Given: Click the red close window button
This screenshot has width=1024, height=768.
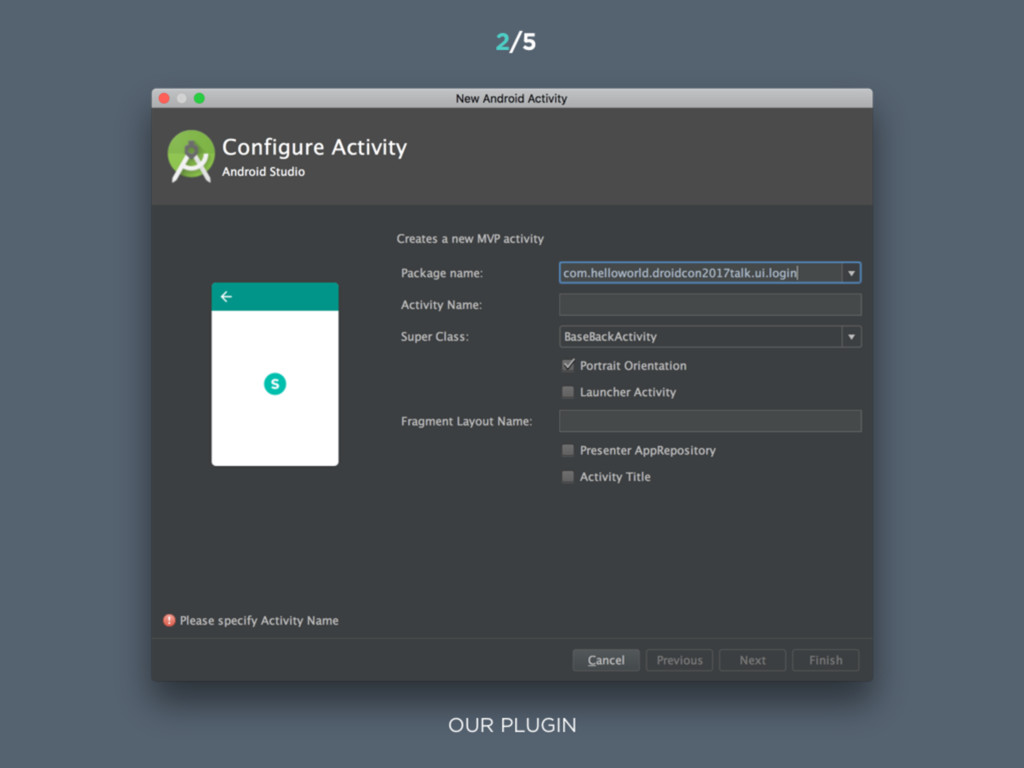Looking at the screenshot, I should (x=164, y=98).
